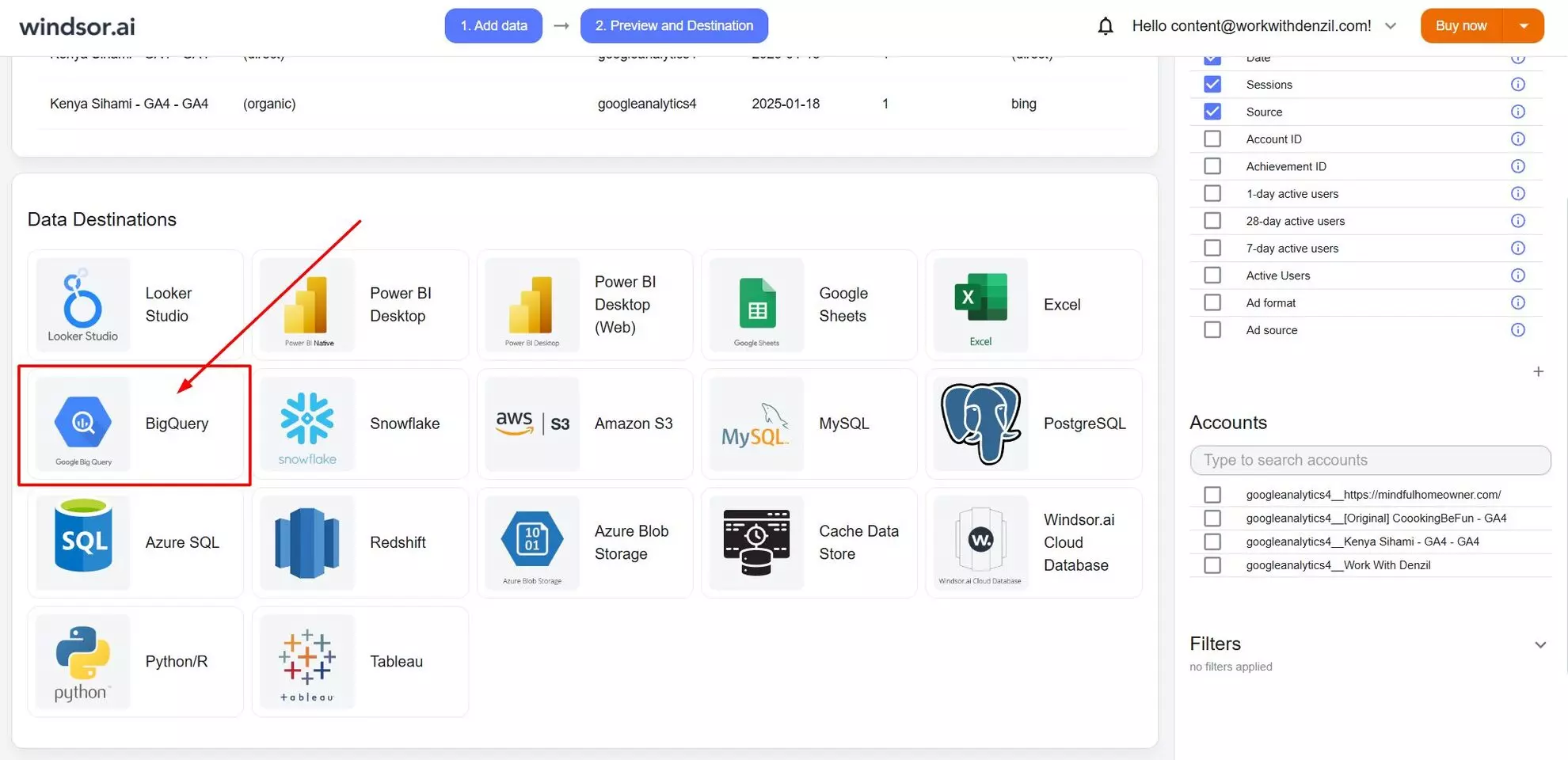Check the Kenya Sihami GA4 account
Image resolution: width=1568 pixels, height=760 pixels.
tap(1212, 541)
